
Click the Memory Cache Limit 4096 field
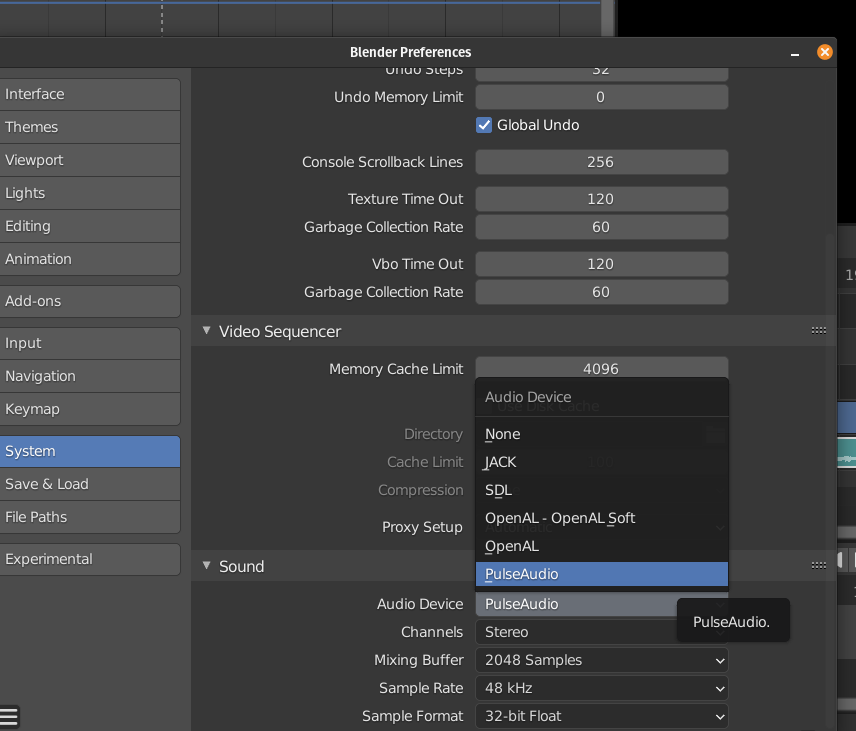[602, 367]
